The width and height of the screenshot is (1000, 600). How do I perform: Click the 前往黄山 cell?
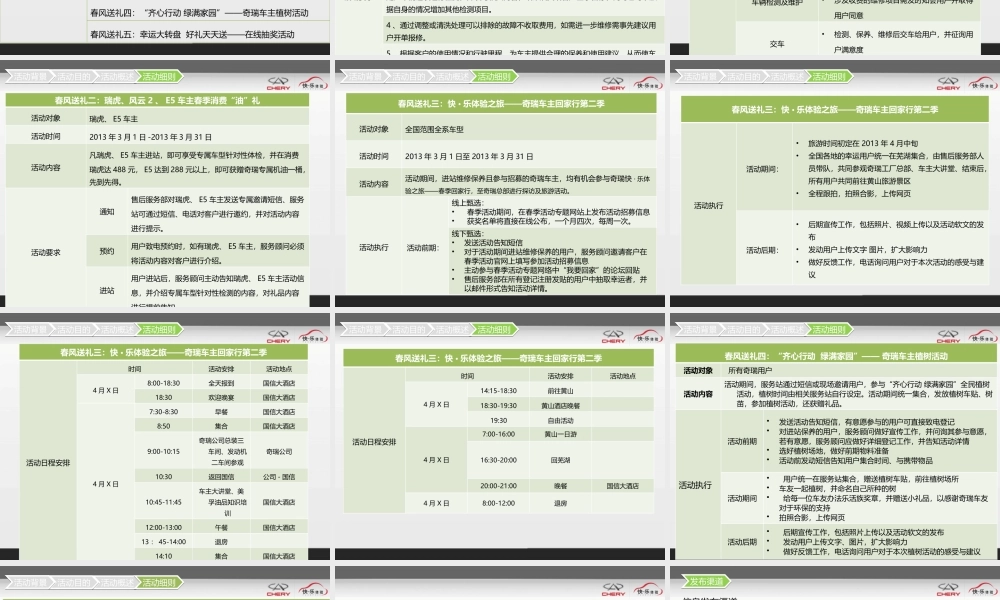pos(561,391)
